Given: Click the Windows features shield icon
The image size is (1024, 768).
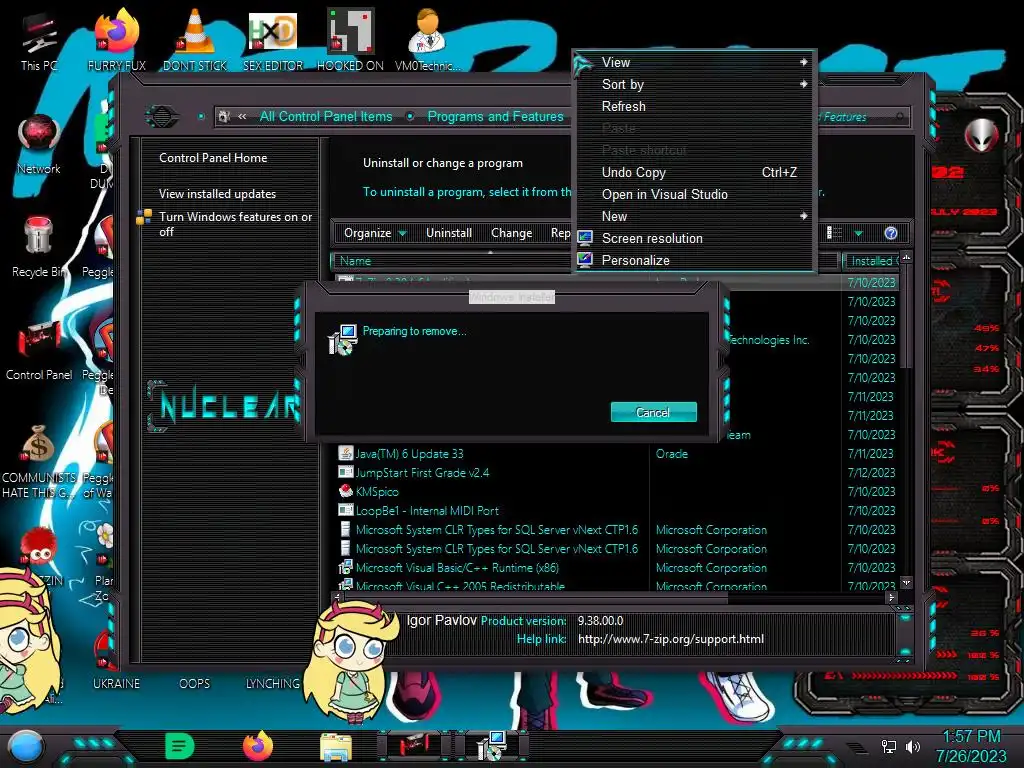Looking at the screenshot, I should [x=144, y=217].
